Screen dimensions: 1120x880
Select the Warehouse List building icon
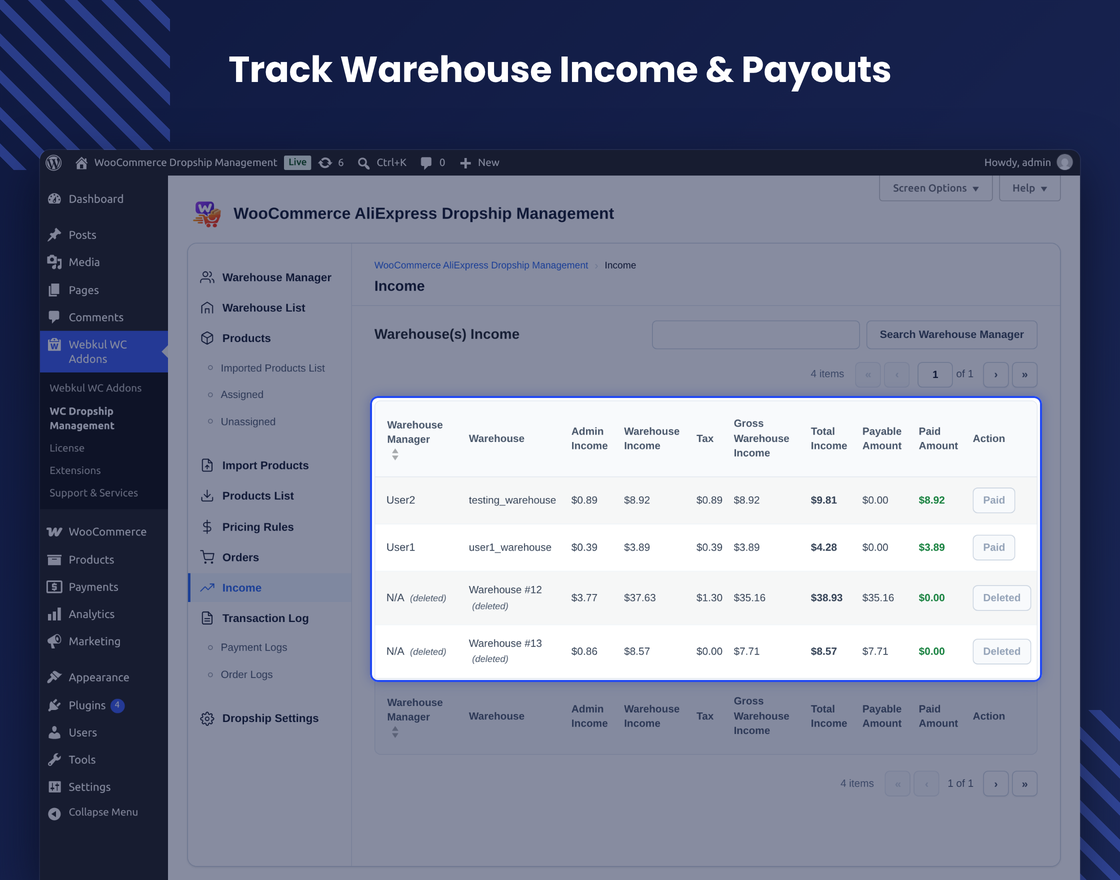click(207, 308)
